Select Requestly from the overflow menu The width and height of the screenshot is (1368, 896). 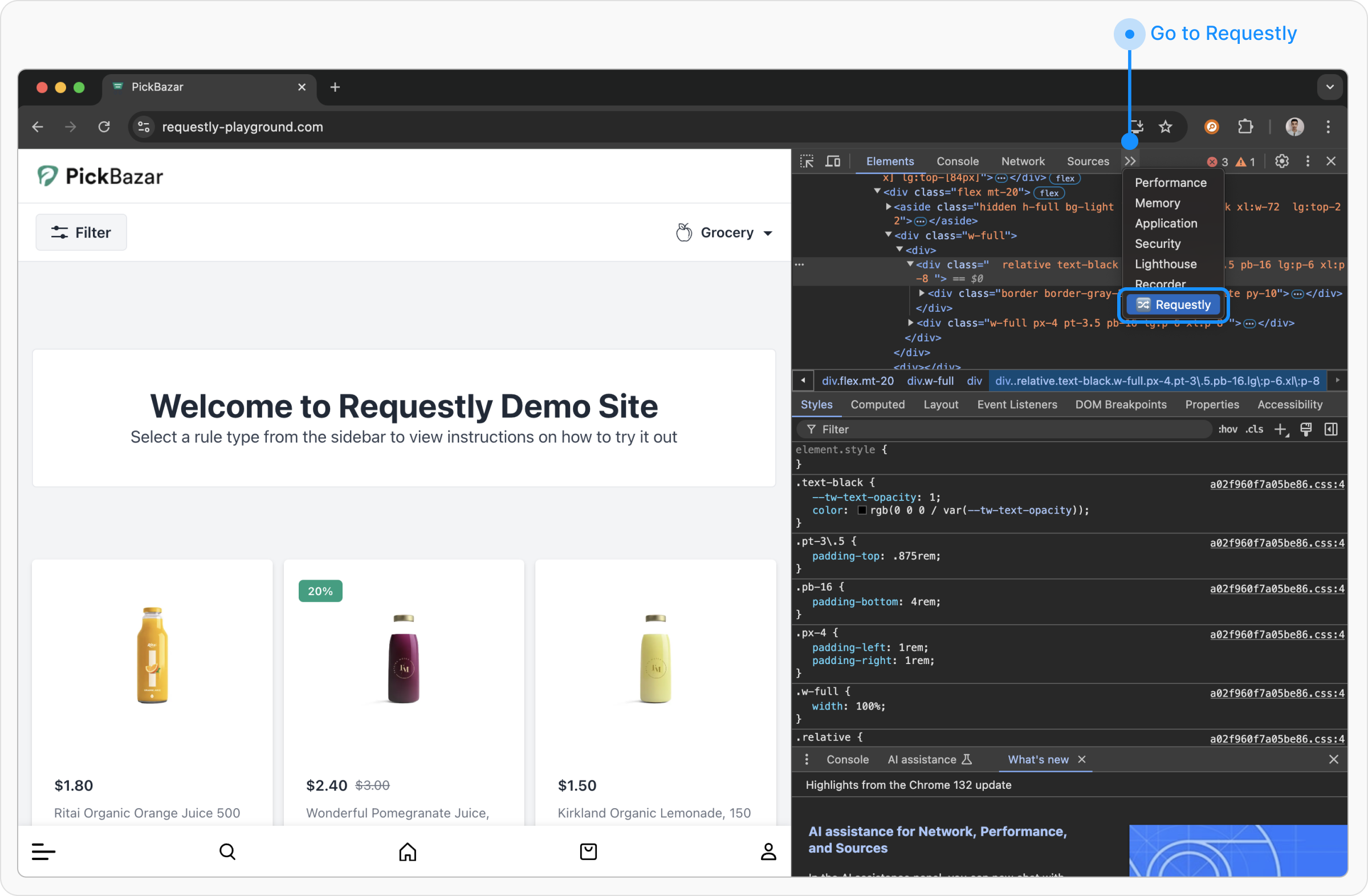[1173, 304]
